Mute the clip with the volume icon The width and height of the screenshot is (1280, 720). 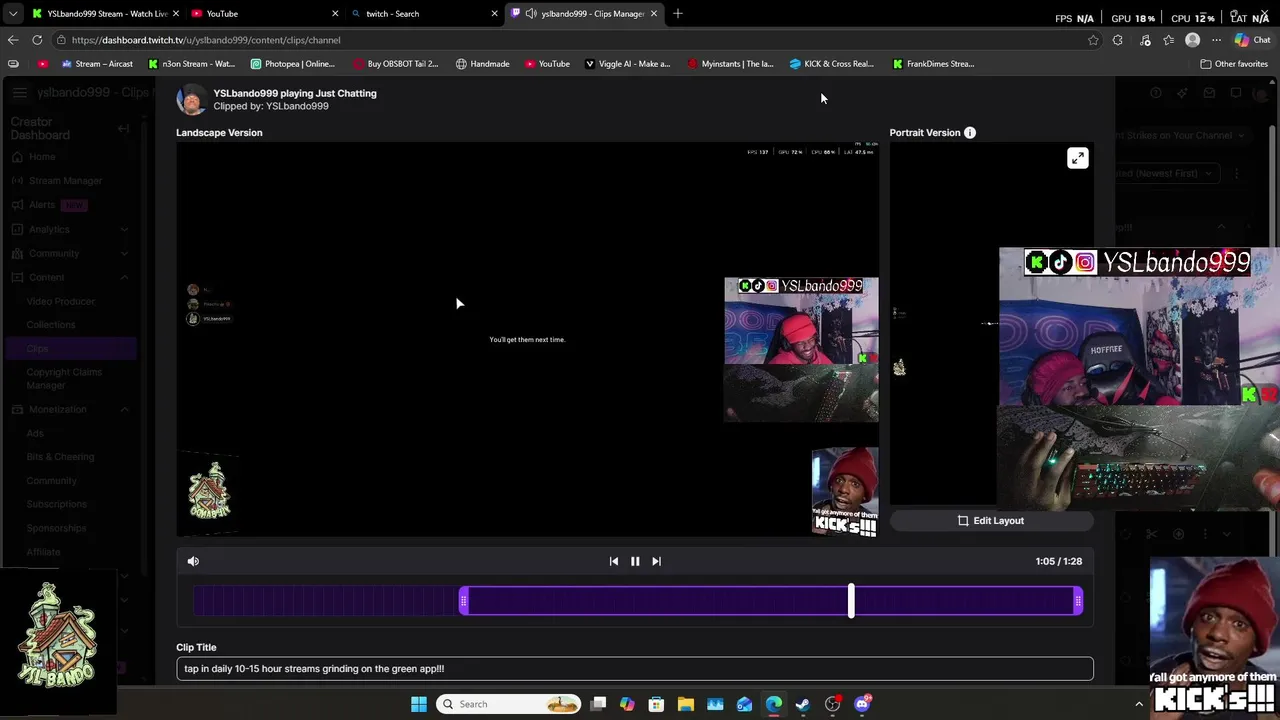coord(193,561)
